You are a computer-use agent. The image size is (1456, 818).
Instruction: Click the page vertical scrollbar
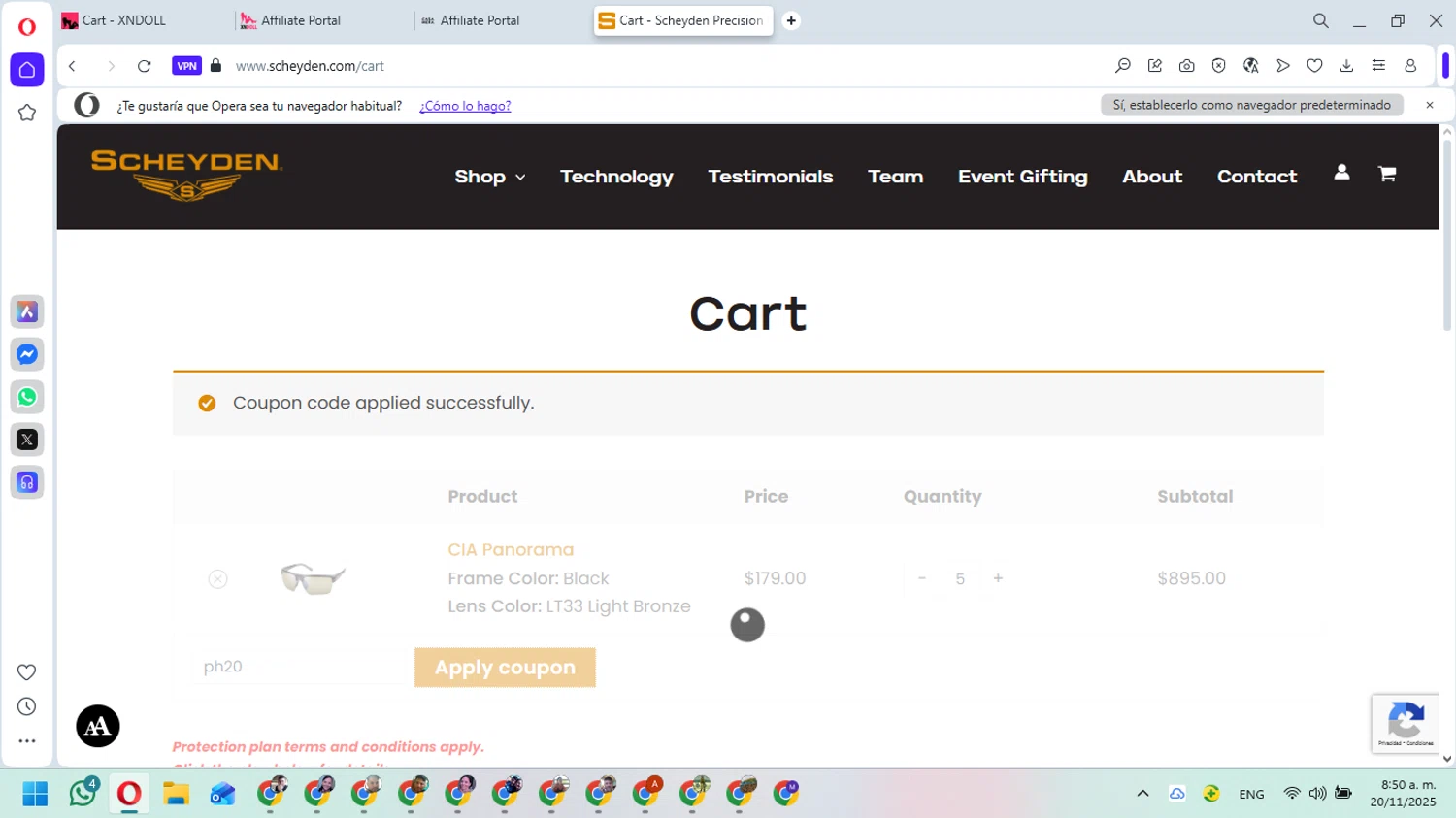pos(1447,237)
